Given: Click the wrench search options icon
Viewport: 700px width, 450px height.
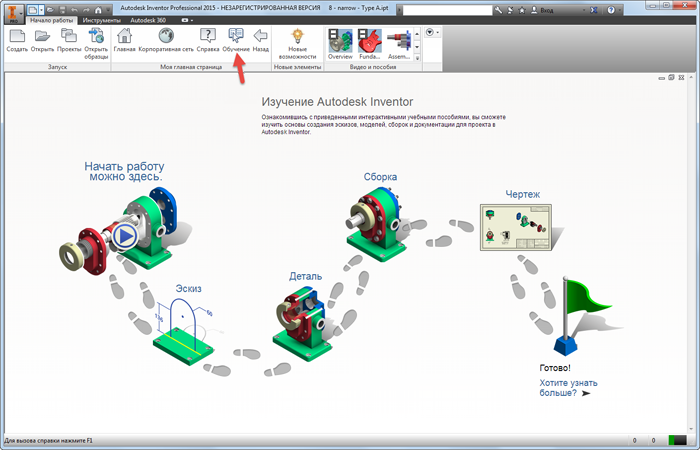Looking at the screenshot, I should pyautogui.click(x=498, y=10).
